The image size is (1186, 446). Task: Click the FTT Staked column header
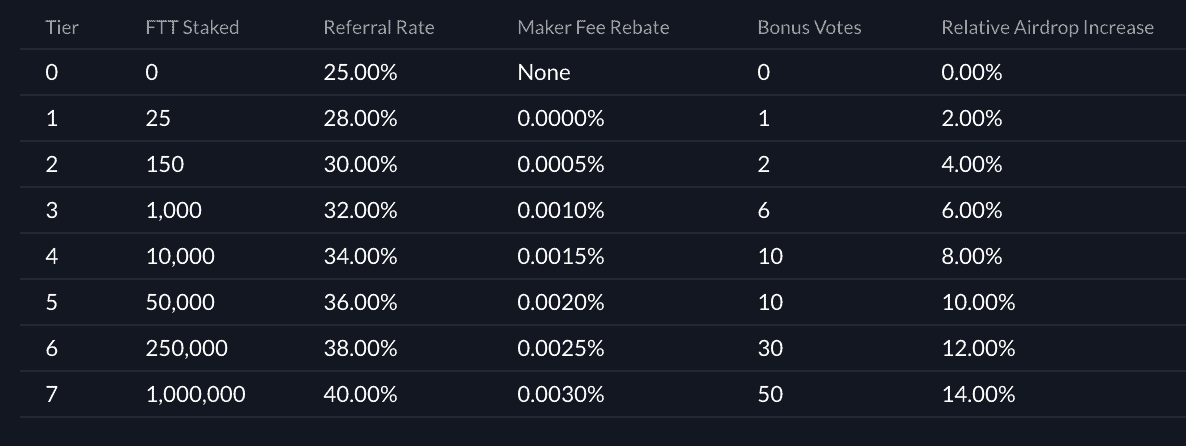[x=192, y=27]
